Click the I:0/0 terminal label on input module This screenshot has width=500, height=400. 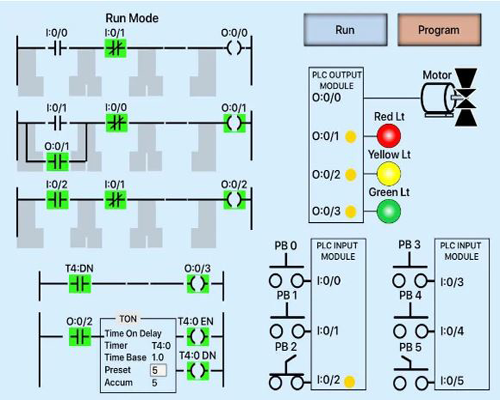(x=329, y=281)
